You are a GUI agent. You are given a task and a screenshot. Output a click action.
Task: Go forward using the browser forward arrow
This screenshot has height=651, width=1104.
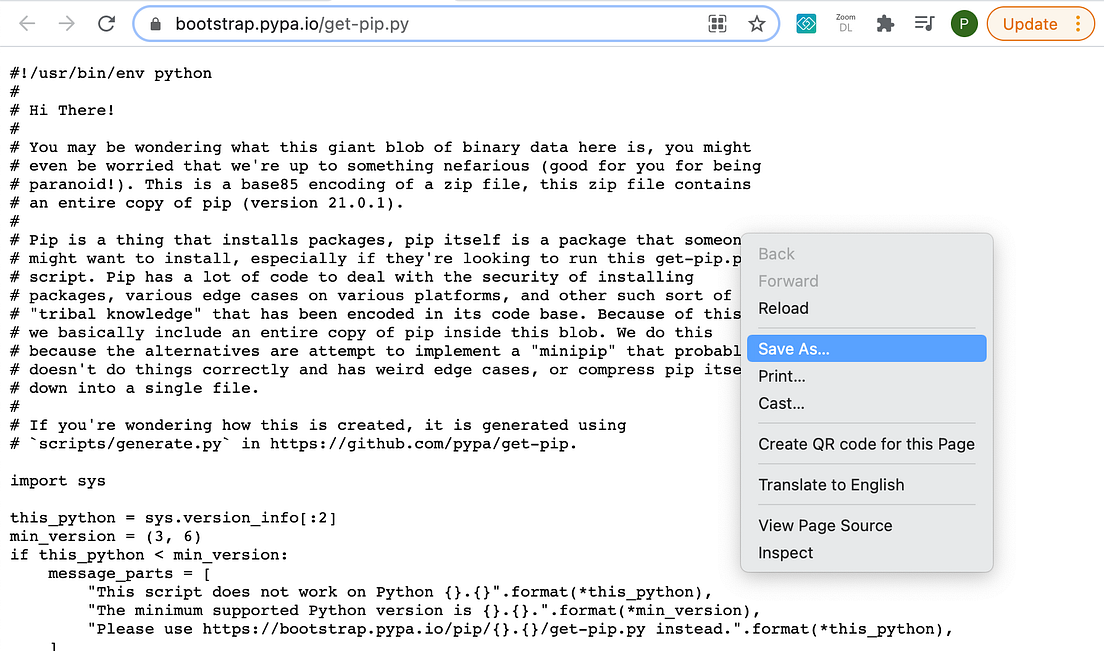point(67,24)
